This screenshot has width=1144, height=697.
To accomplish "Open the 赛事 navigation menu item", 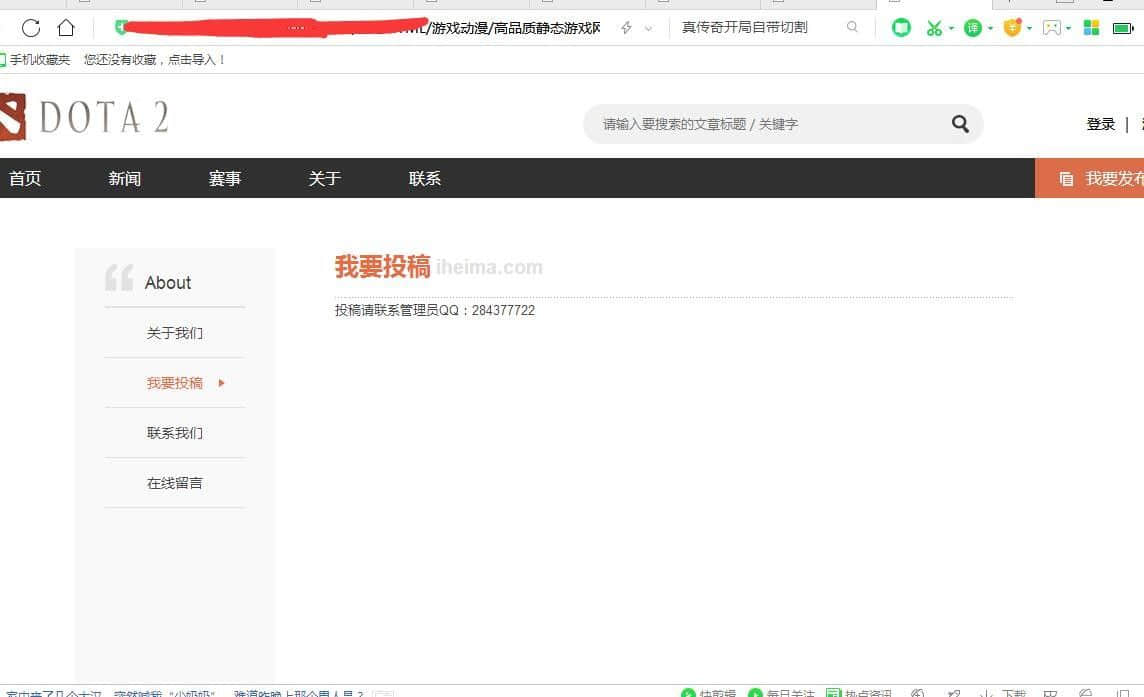I will point(225,178).
